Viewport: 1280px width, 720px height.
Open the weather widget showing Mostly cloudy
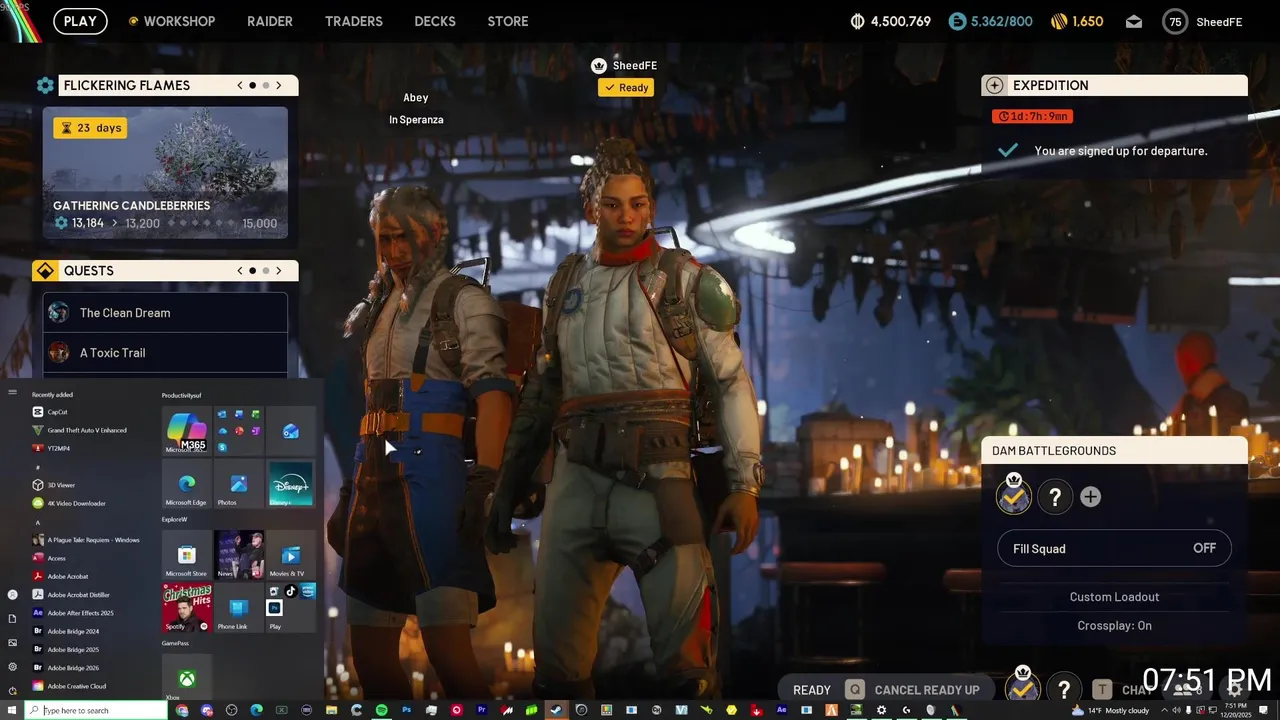1110,710
